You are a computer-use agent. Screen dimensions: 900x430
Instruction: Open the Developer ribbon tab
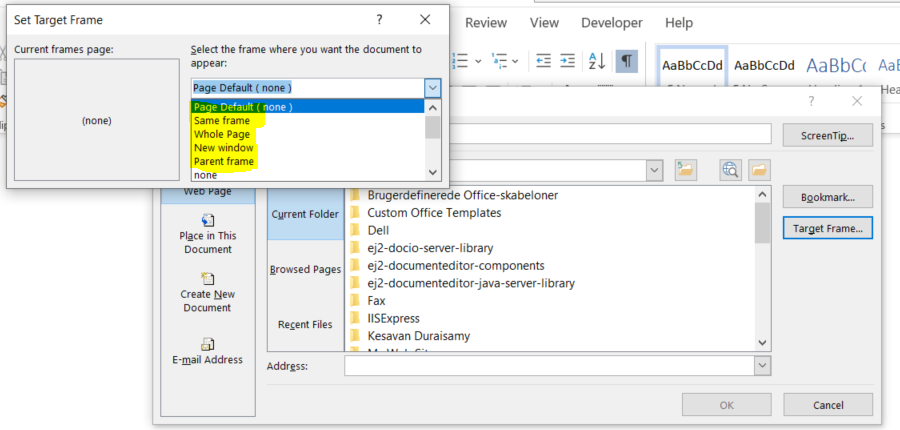tap(612, 23)
